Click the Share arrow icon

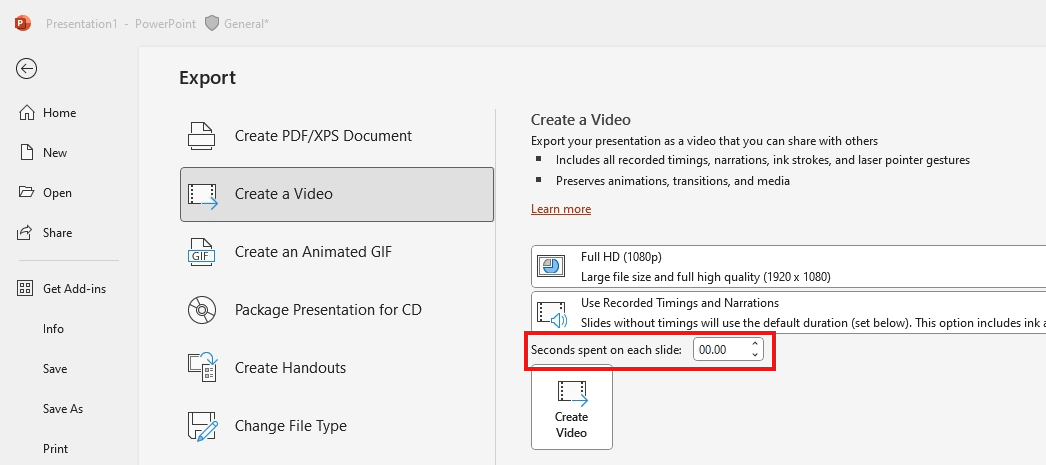click(x=25, y=232)
